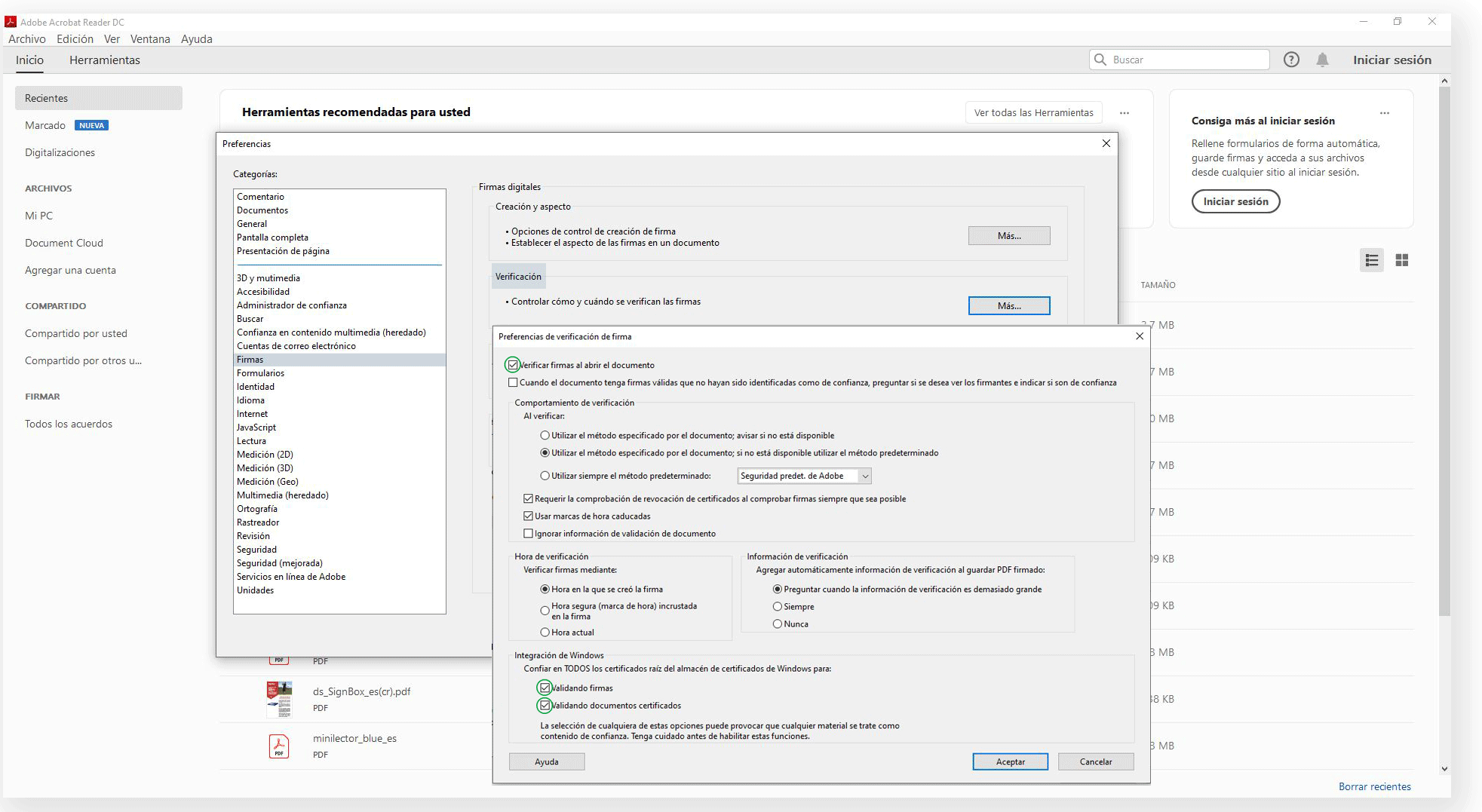This screenshot has height=812, width=1482.
Task: Switch to grid thumbnail view icon
Action: click(1402, 260)
